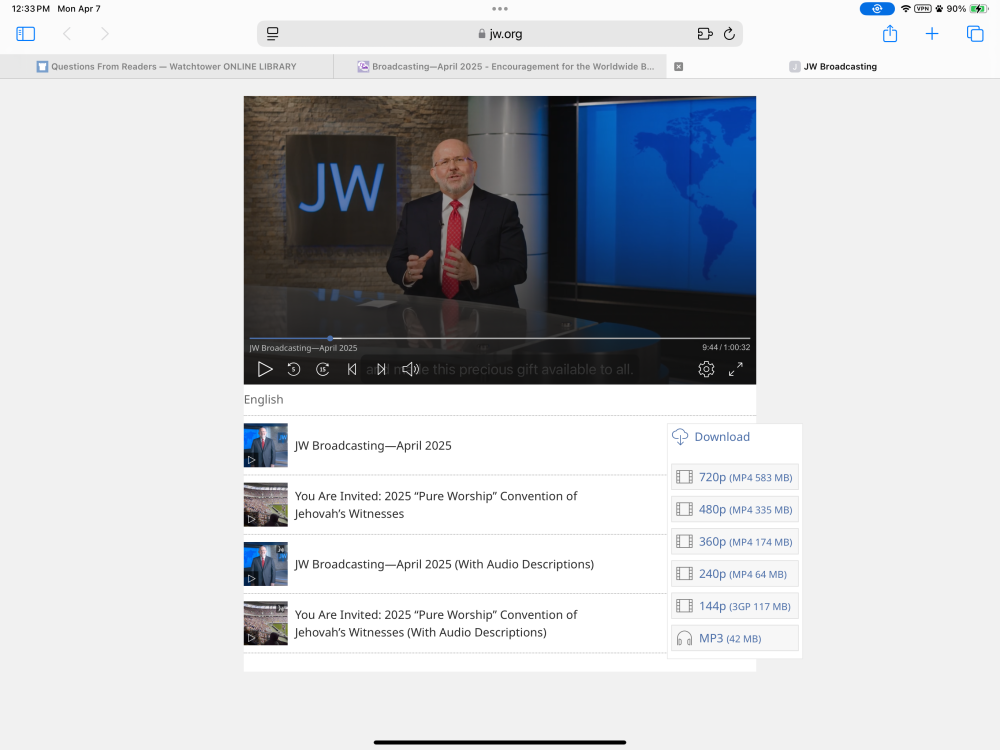Viewport: 1000px width, 750px height.
Task: Jump to previous video track
Action: pyautogui.click(x=352, y=369)
